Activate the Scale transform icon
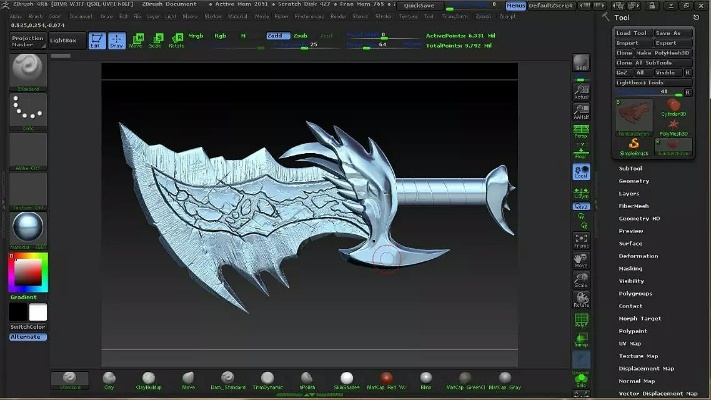Screen dimensions: 711x400 (157, 41)
